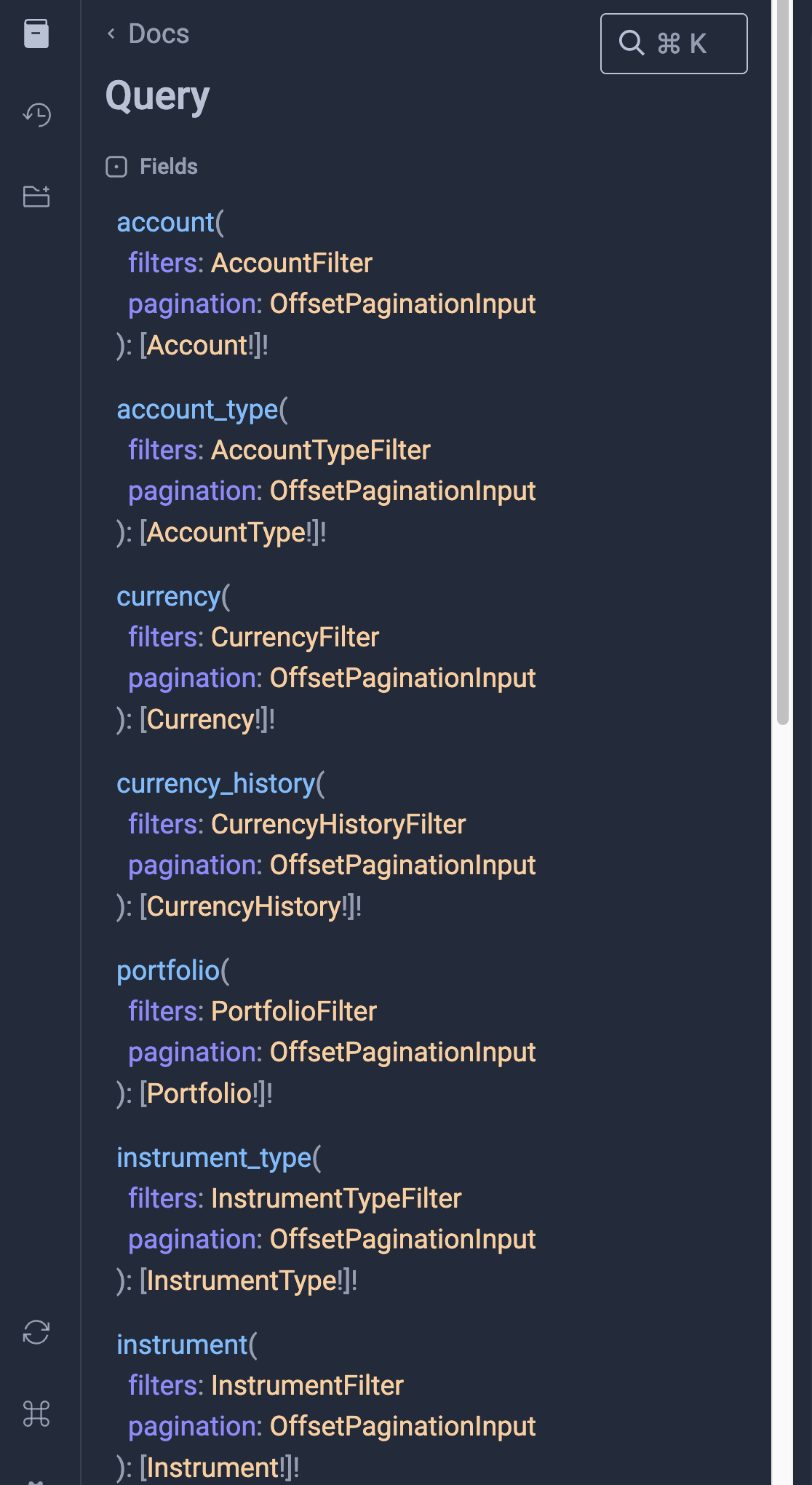Click the Fields section marker icon

click(x=116, y=165)
